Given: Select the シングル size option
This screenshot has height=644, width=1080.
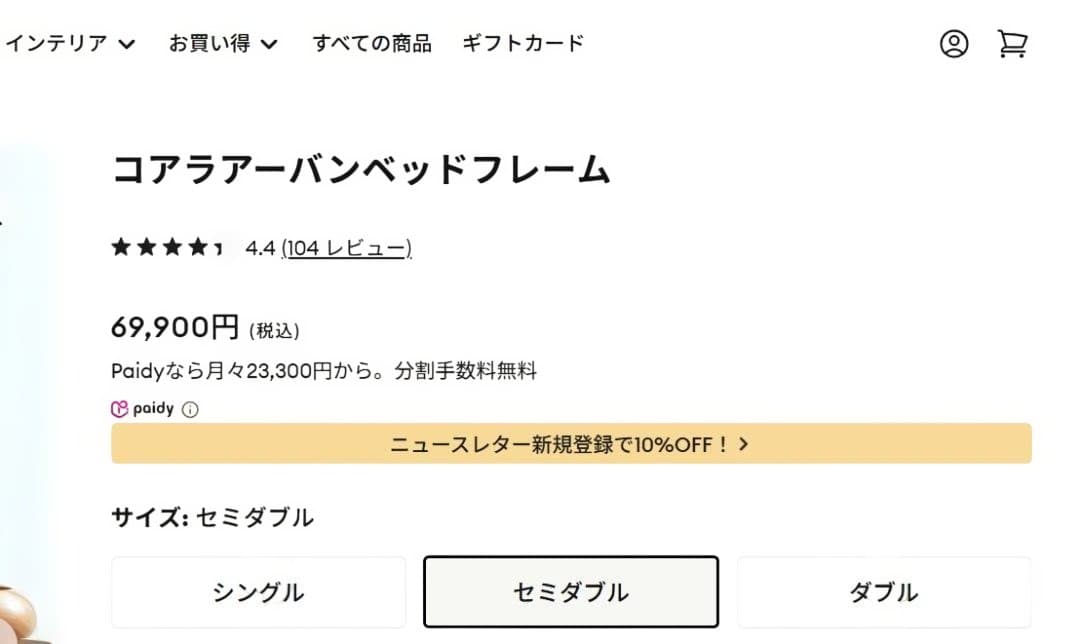Looking at the screenshot, I should (x=258, y=592).
